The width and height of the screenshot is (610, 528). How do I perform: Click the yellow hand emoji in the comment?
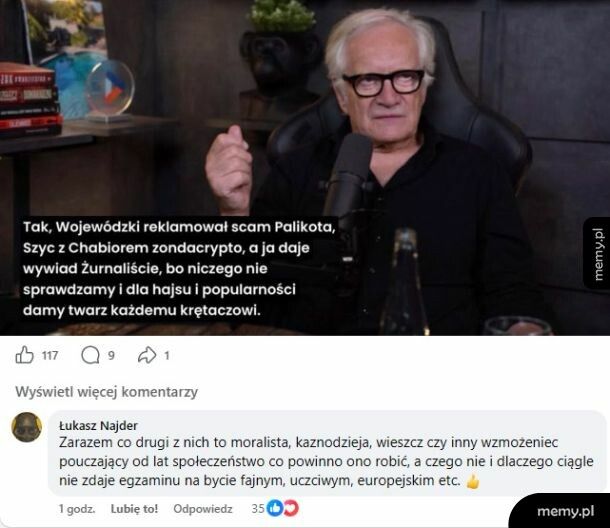pyautogui.click(x=473, y=481)
